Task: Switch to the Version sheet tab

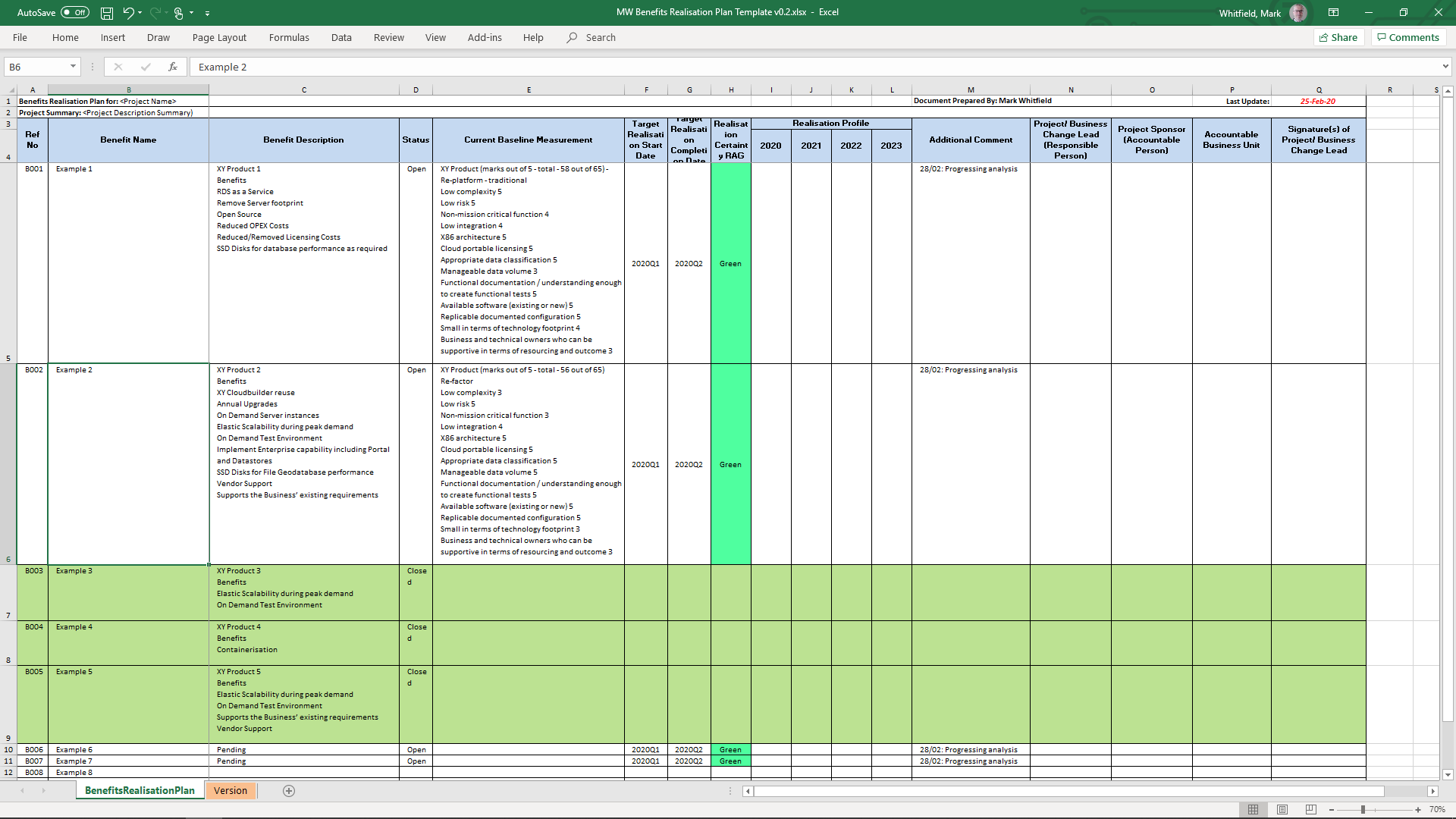Action: (x=231, y=791)
